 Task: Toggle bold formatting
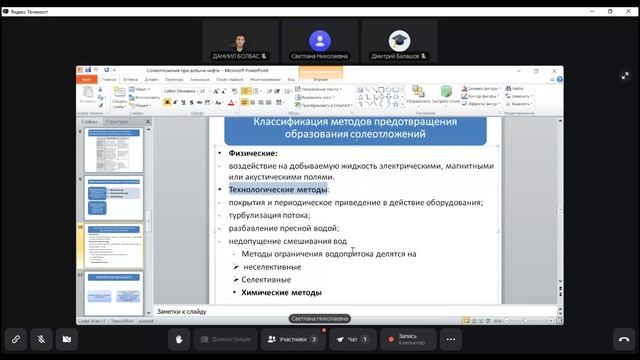(x=167, y=102)
